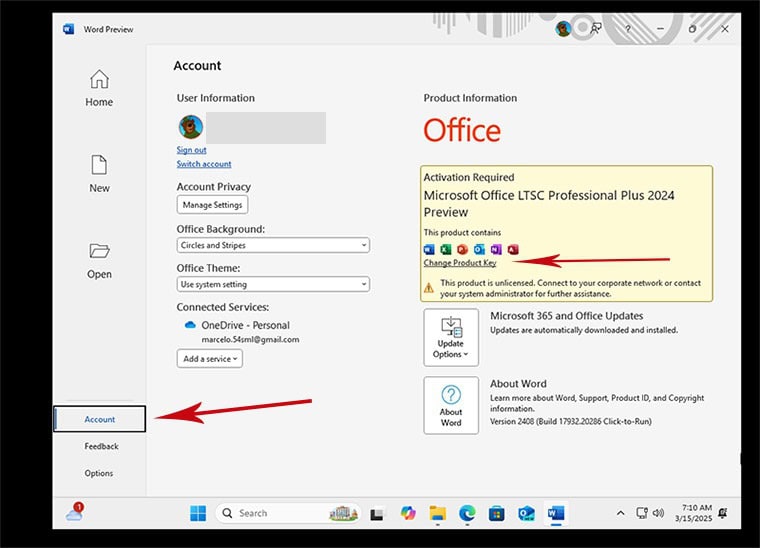
Task: Click the Change Product Key link
Action: [460, 263]
